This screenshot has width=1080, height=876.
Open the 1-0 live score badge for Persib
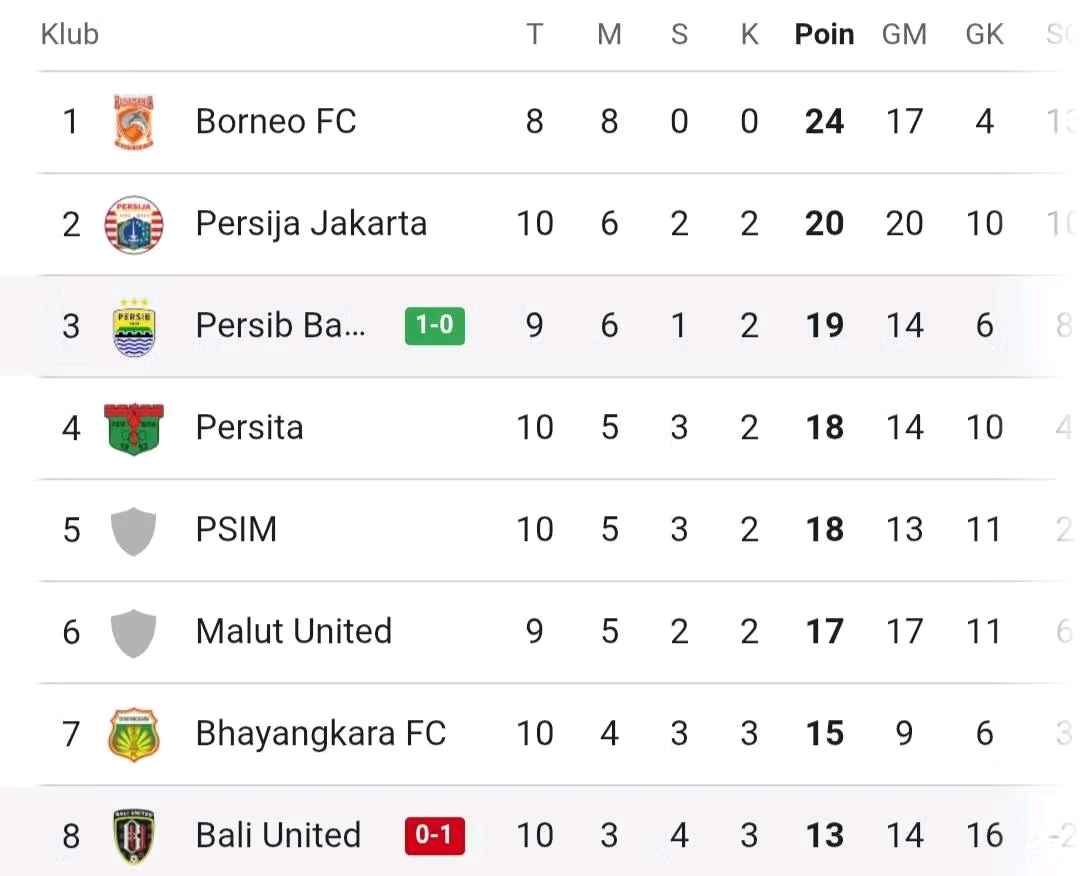click(434, 325)
